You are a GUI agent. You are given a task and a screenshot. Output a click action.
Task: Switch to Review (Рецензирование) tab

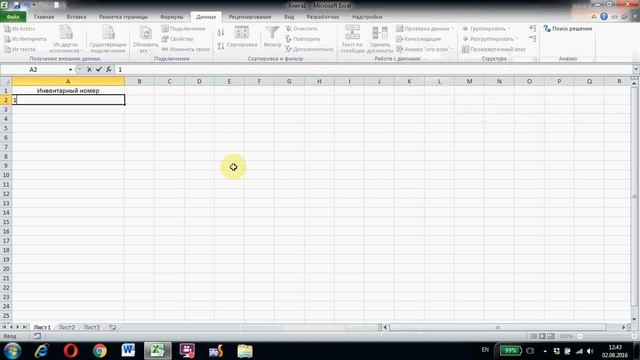[250, 17]
